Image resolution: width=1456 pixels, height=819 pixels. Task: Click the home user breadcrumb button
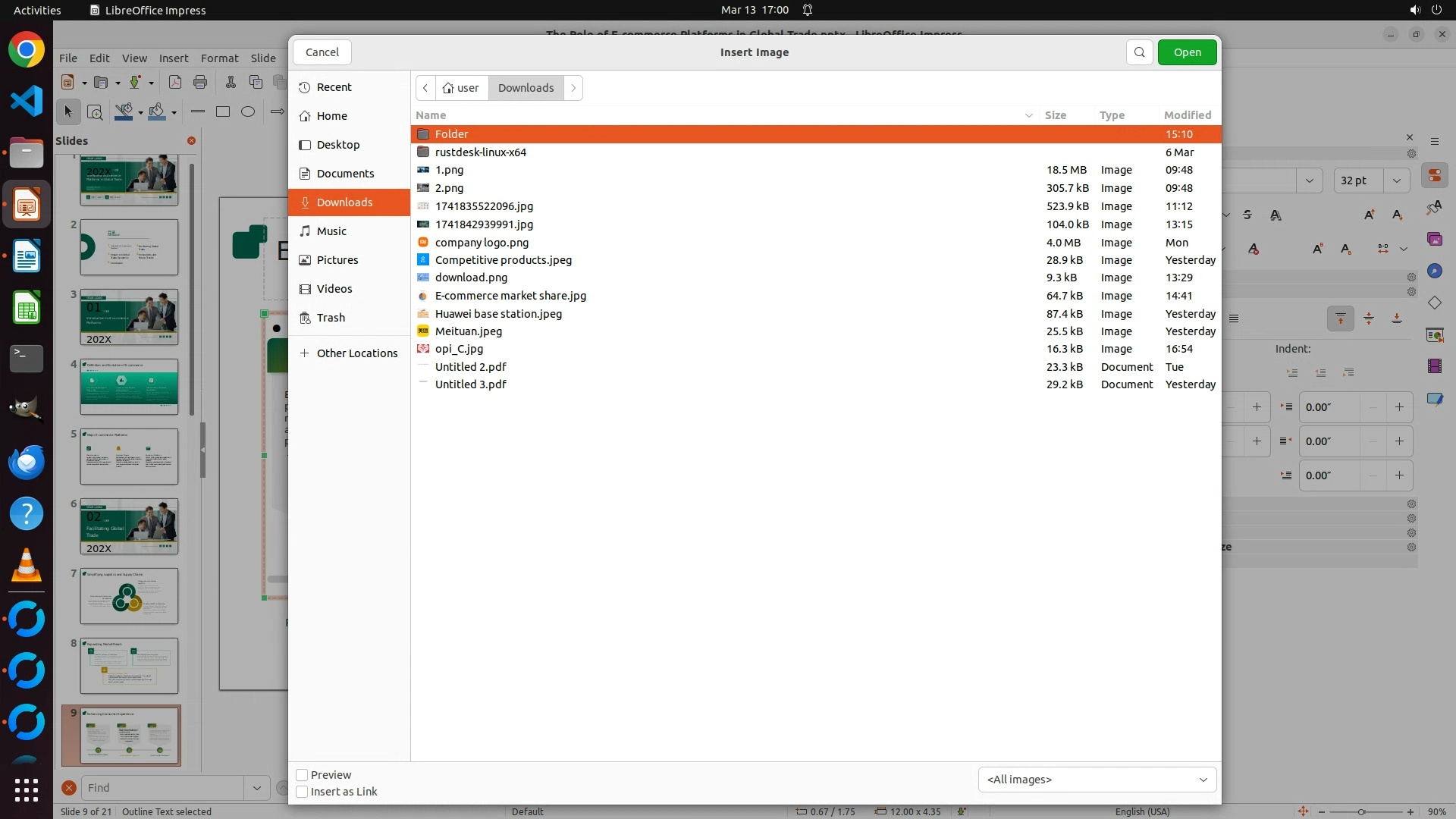(461, 88)
